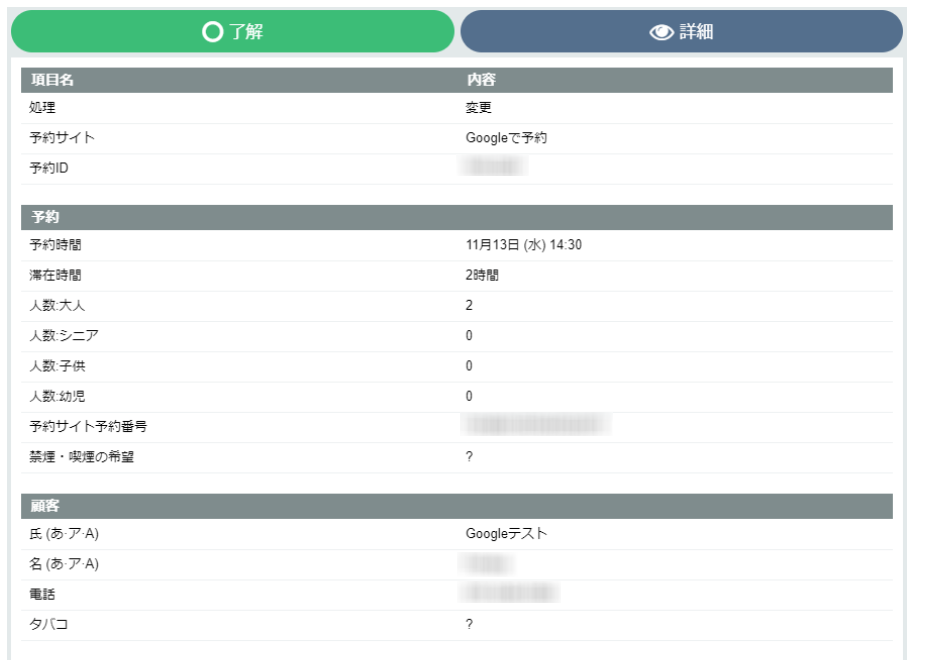Click the 名 (あ·ア·A) row label
The image size is (927, 660).
tap(64, 564)
